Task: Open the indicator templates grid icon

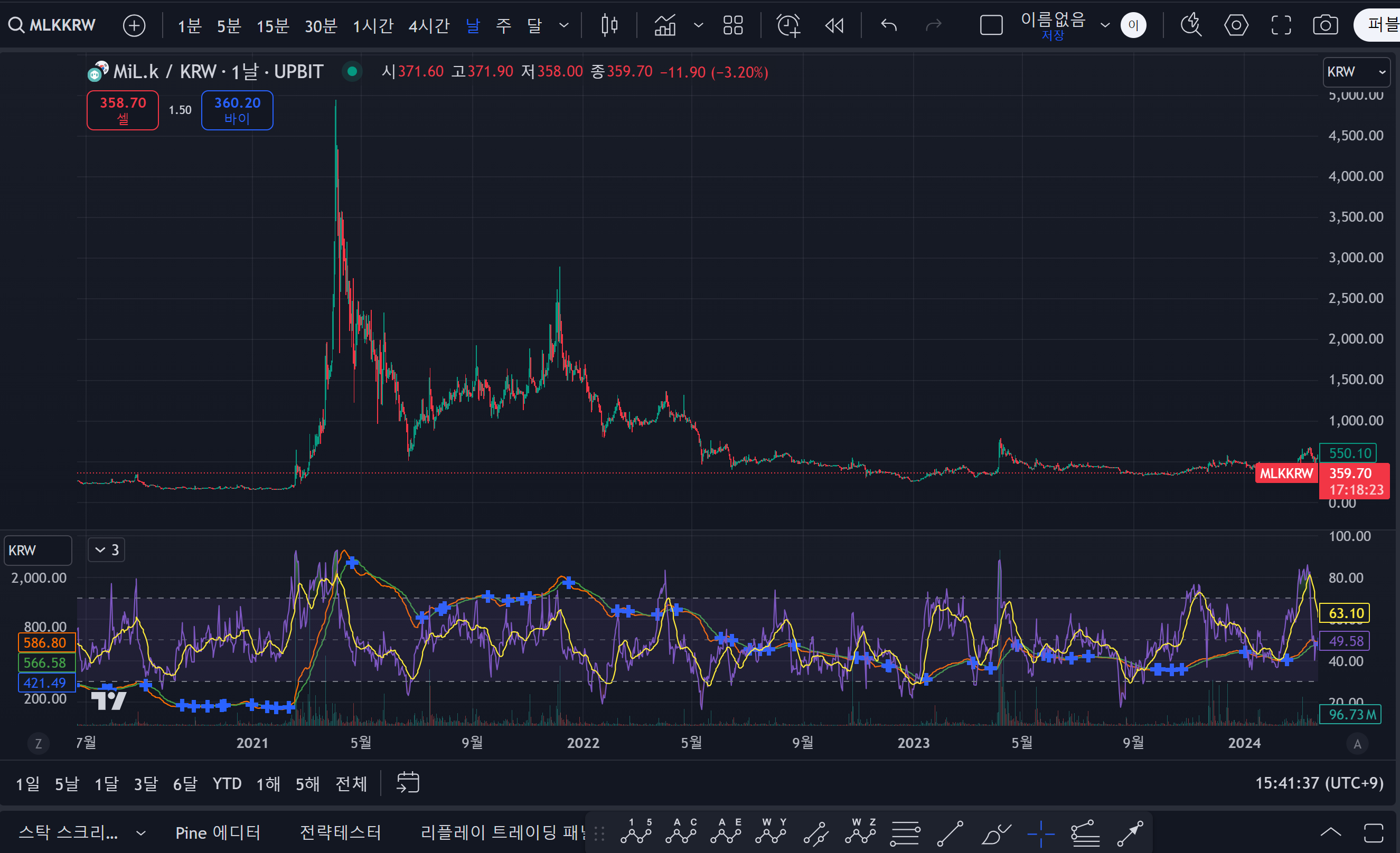Action: [x=732, y=25]
